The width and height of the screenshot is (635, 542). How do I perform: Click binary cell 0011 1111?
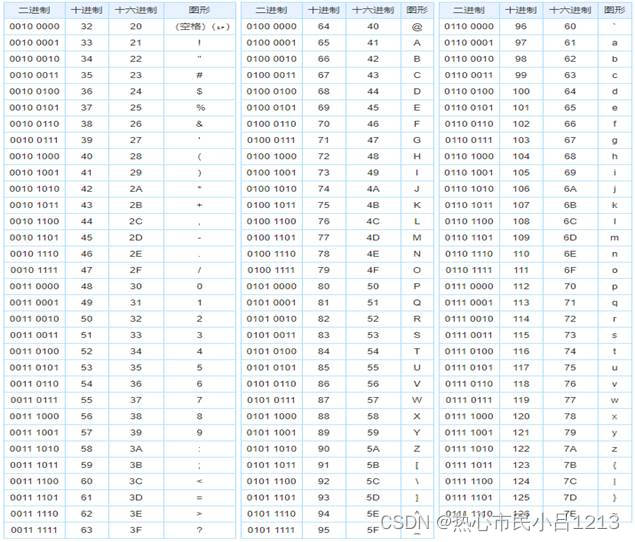pyautogui.click(x=34, y=530)
